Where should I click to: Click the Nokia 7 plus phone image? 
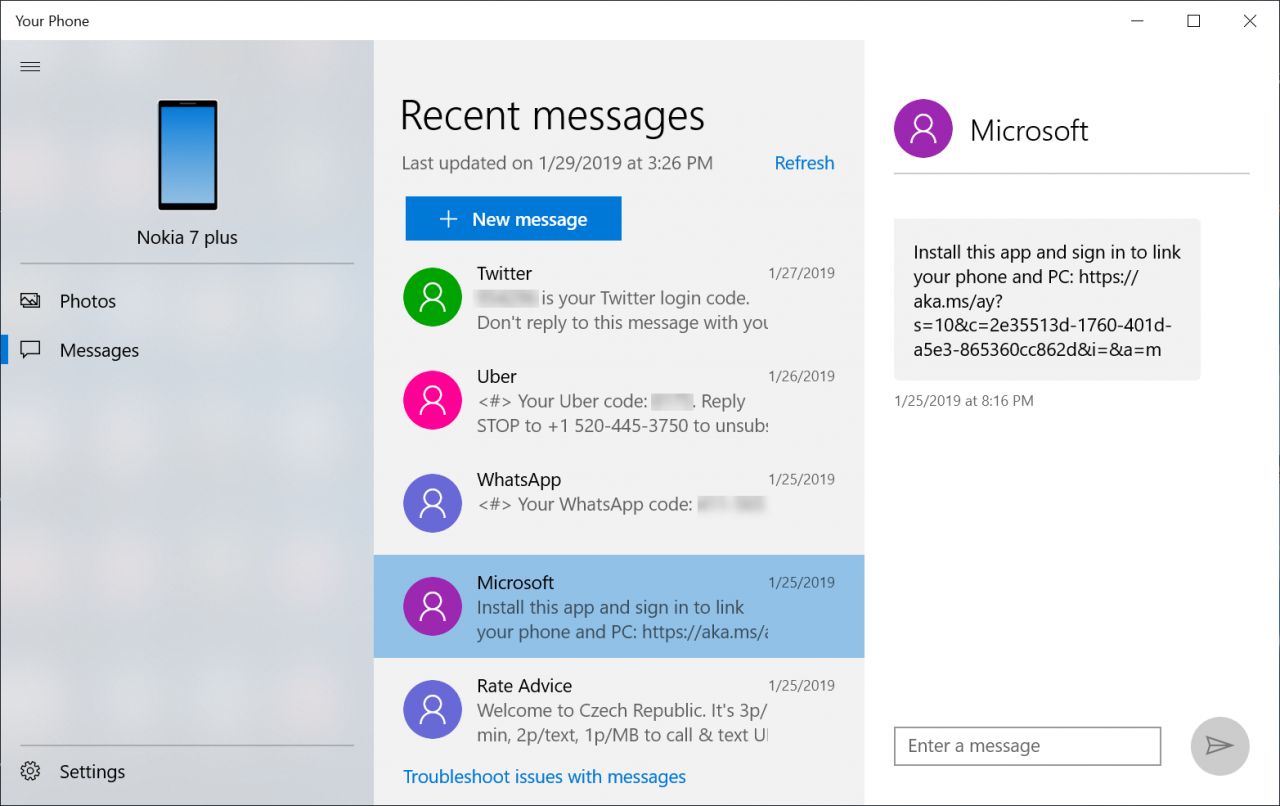point(187,155)
